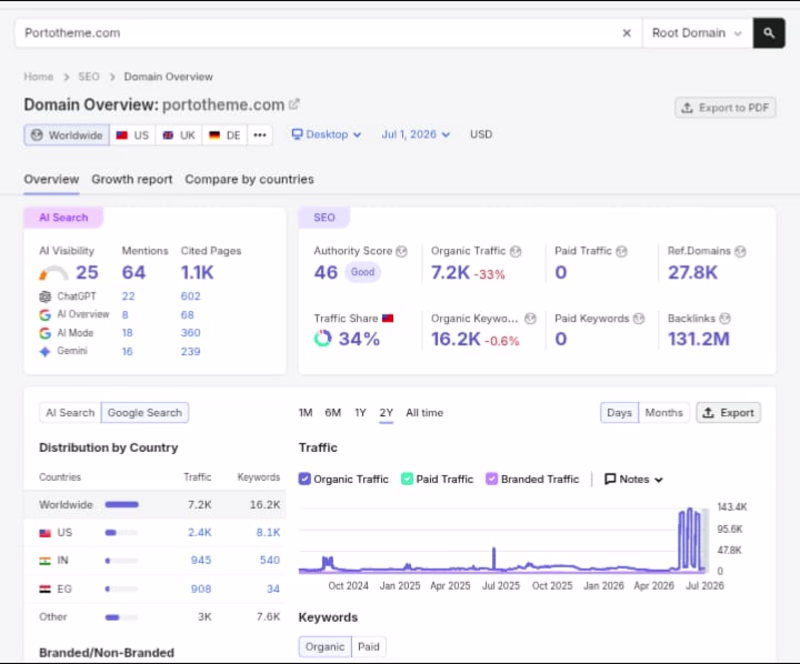Open the Growth report tab
The width and height of the screenshot is (800, 664).
[x=132, y=179]
